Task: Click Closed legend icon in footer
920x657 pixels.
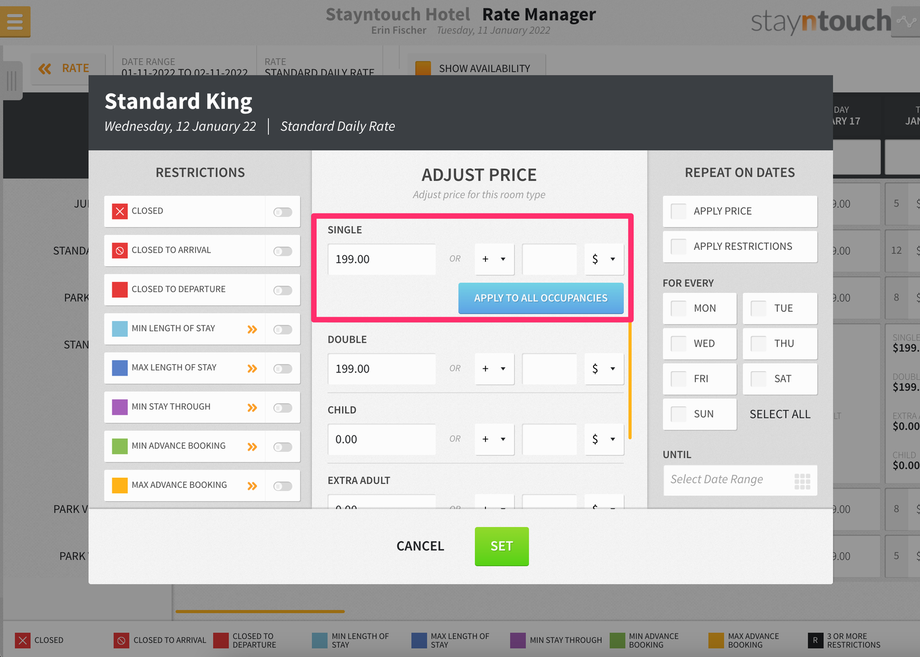Action: click(x=22, y=641)
